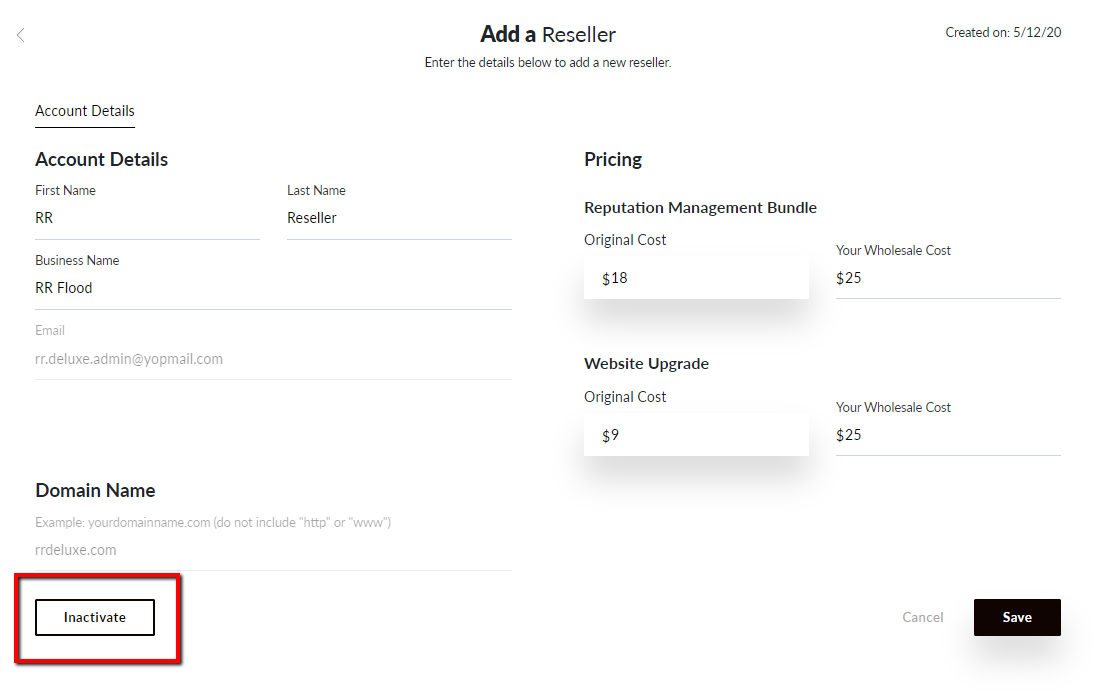
Task: Cancel adding the reseller
Action: (922, 617)
